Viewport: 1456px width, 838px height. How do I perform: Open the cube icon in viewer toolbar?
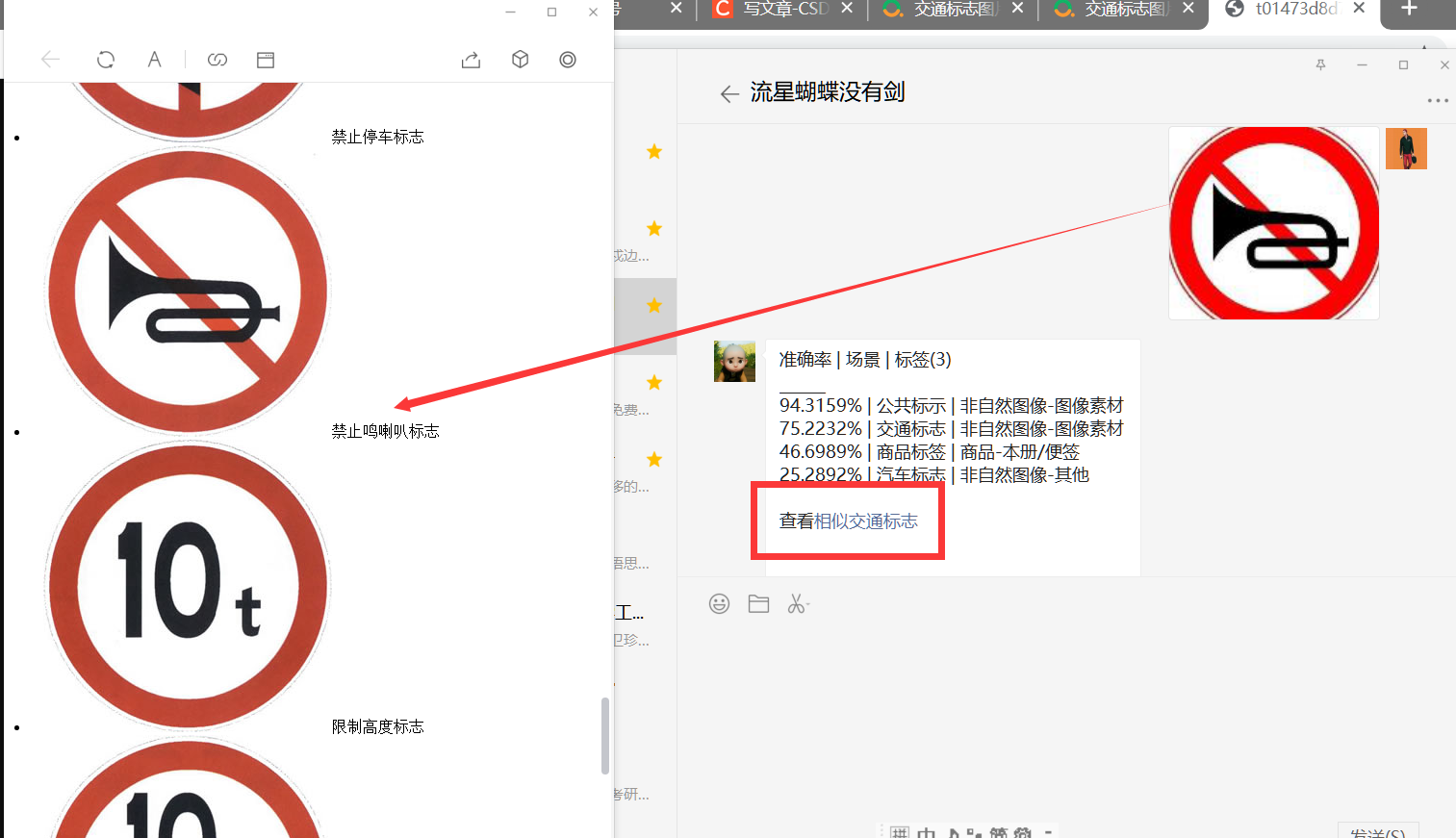pyautogui.click(x=520, y=60)
